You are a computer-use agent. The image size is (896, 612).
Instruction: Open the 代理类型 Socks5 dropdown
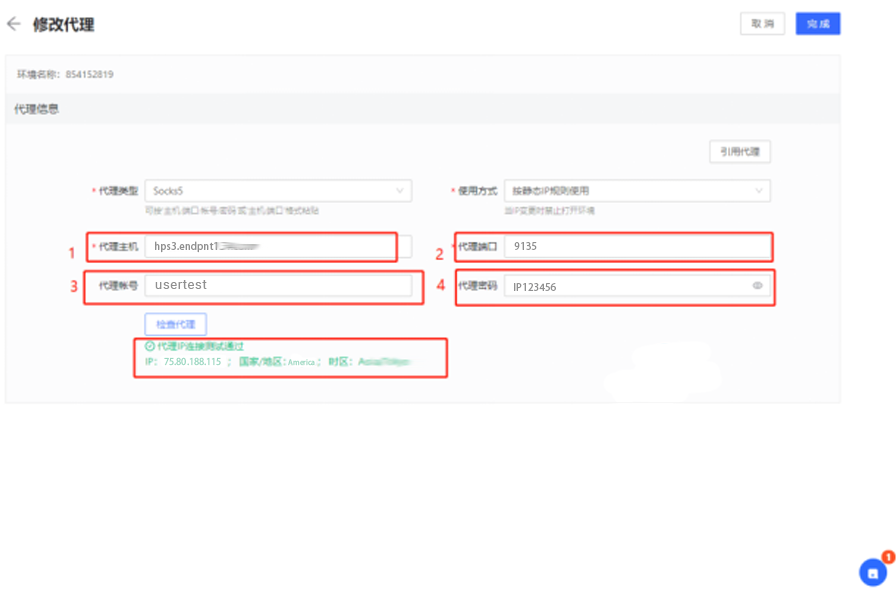[x=278, y=190]
